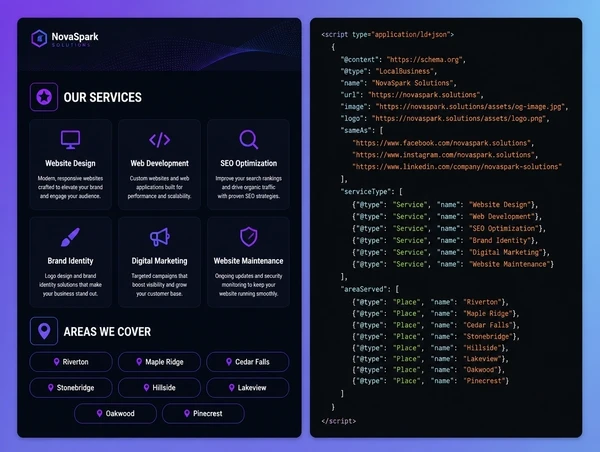The image size is (600, 452).
Task: Click the "Brand Identity" service line in code
Action: 445,241
